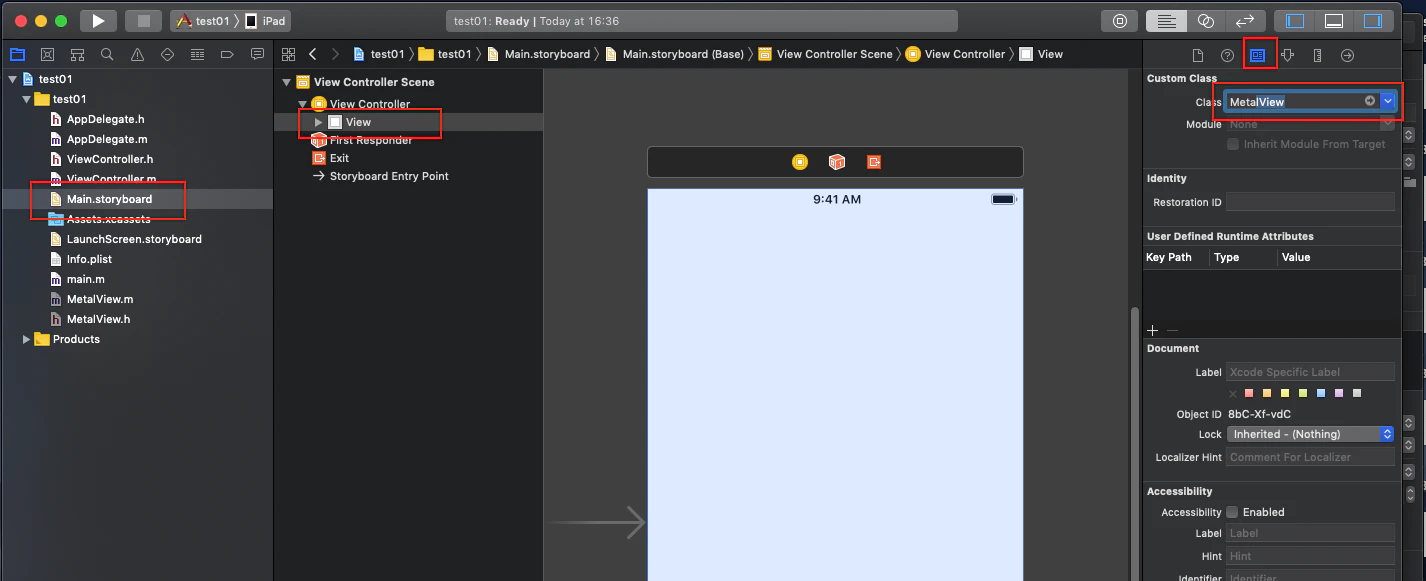
Task: Expand the Products folder
Action: [26, 339]
